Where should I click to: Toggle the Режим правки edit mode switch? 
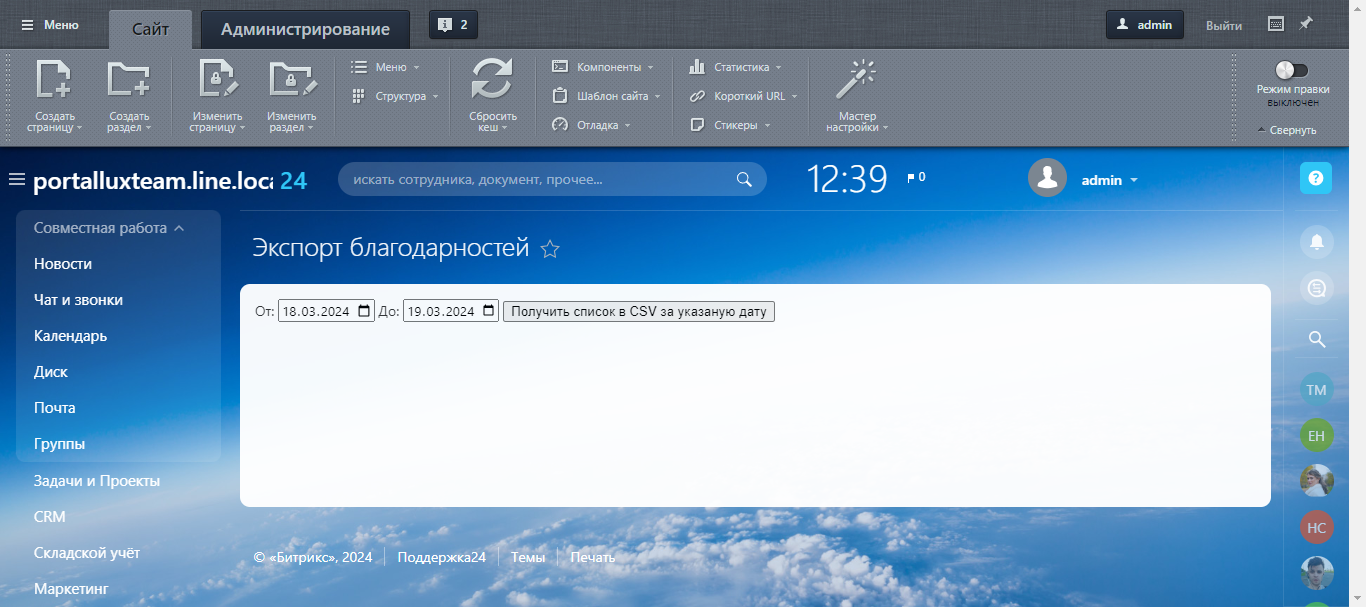(x=1291, y=70)
